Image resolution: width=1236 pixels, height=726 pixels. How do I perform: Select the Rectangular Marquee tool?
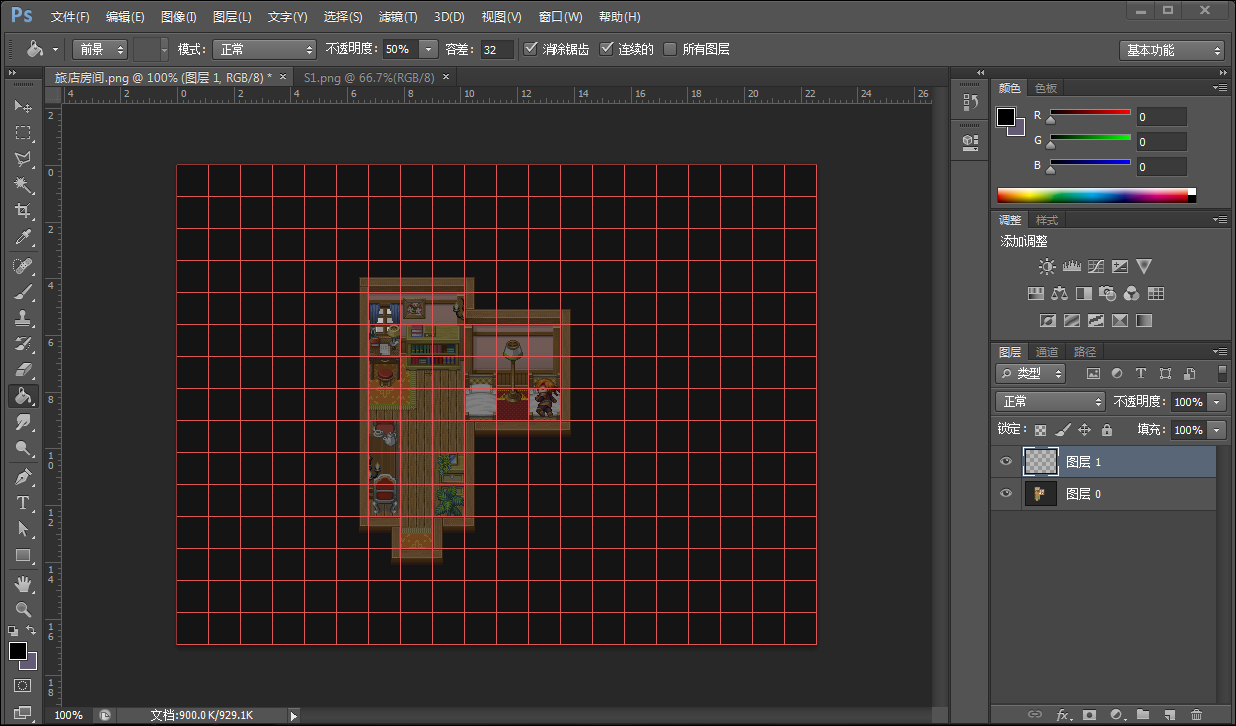[22, 132]
